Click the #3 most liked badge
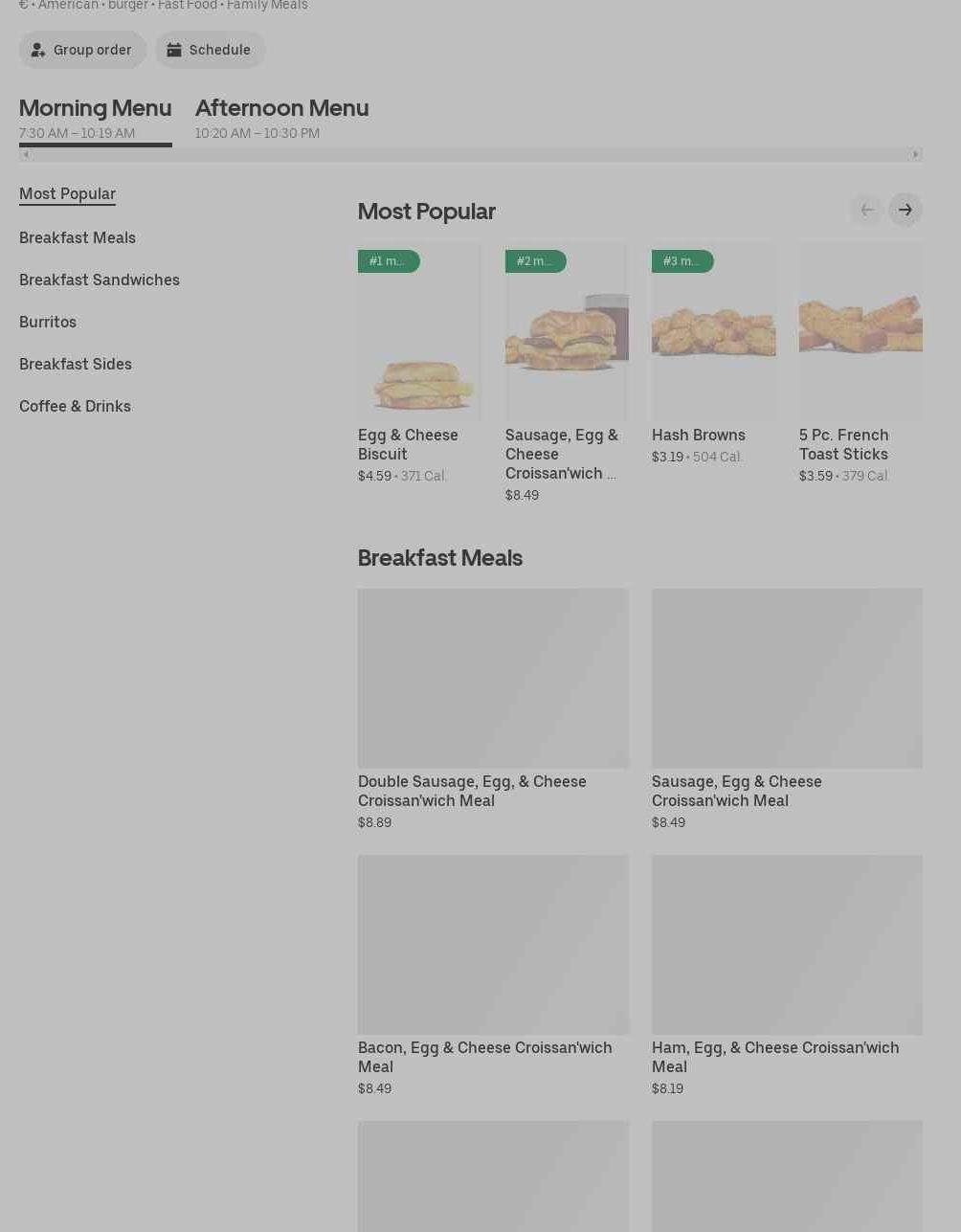Image resolution: width=961 pixels, height=1232 pixels. pyautogui.click(x=682, y=261)
